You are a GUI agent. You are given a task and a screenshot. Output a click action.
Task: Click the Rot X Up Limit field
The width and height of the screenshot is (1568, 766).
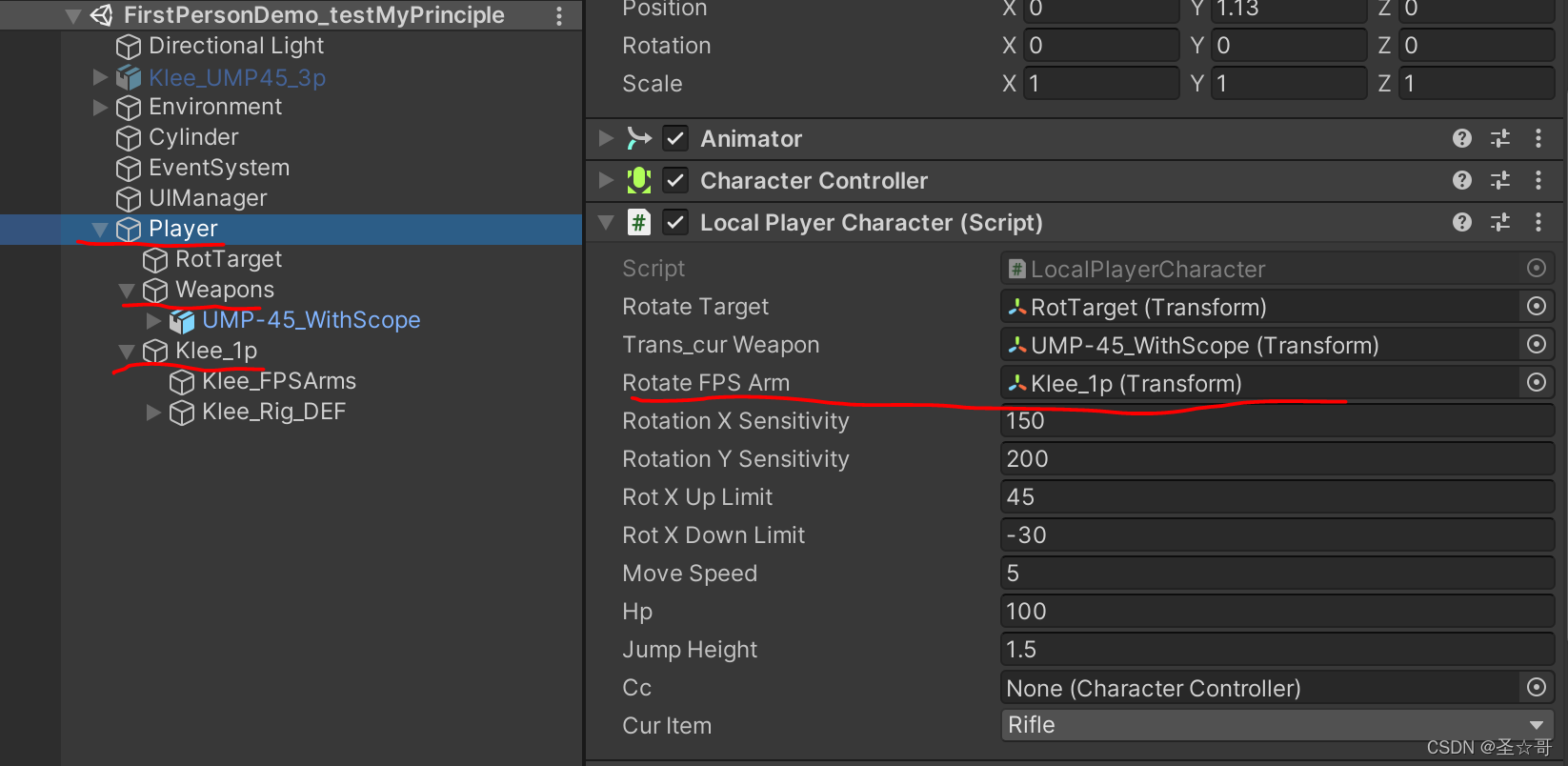(x=1277, y=496)
